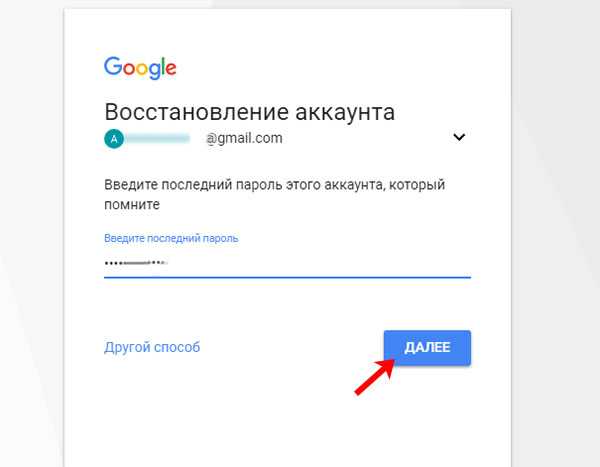
Task: Click the capital blue G in the Google logo
Action: (113, 66)
